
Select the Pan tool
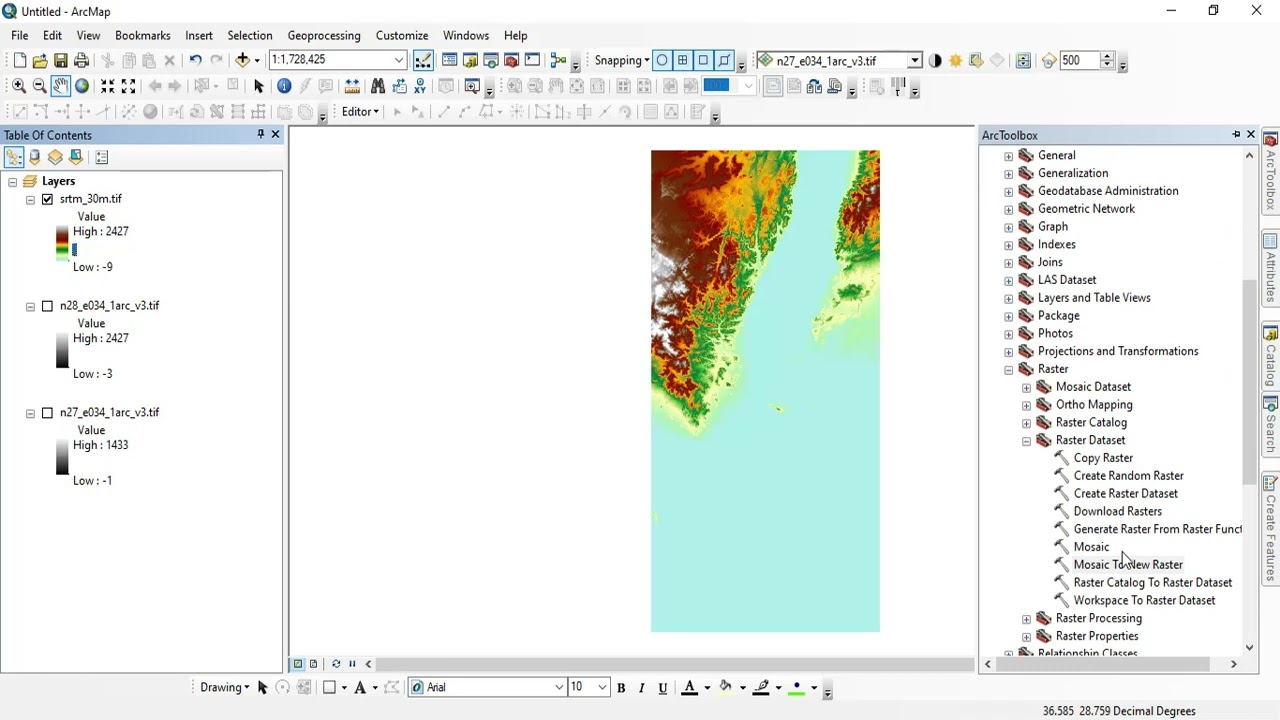pos(61,86)
